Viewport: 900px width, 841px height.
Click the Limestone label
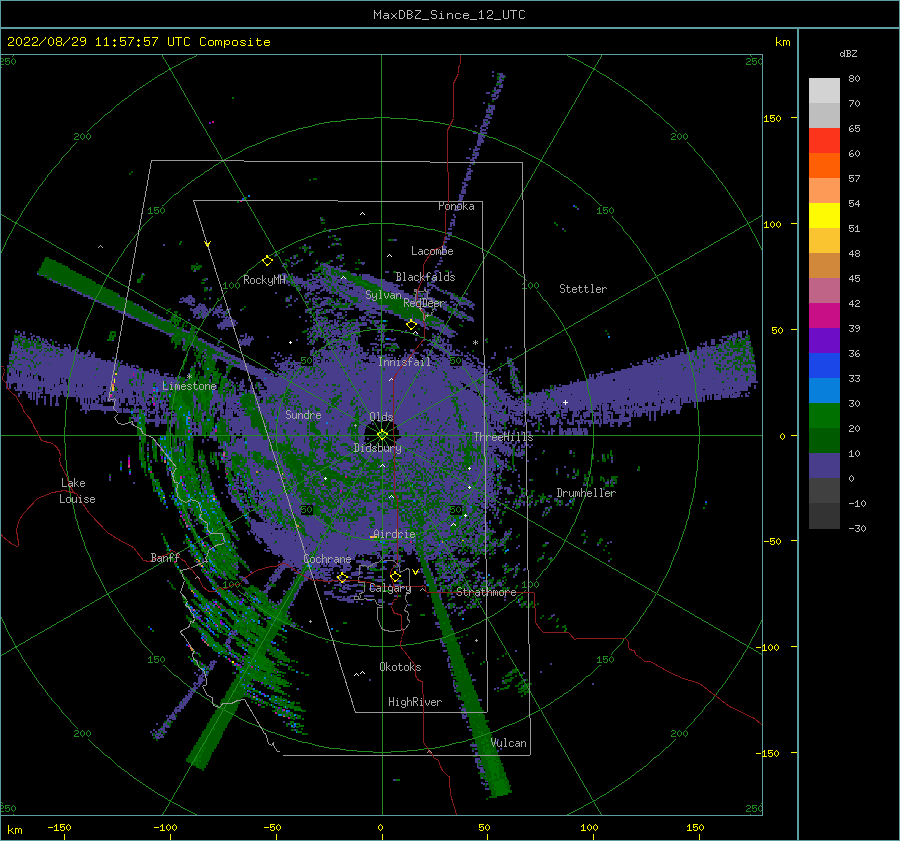(189, 386)
